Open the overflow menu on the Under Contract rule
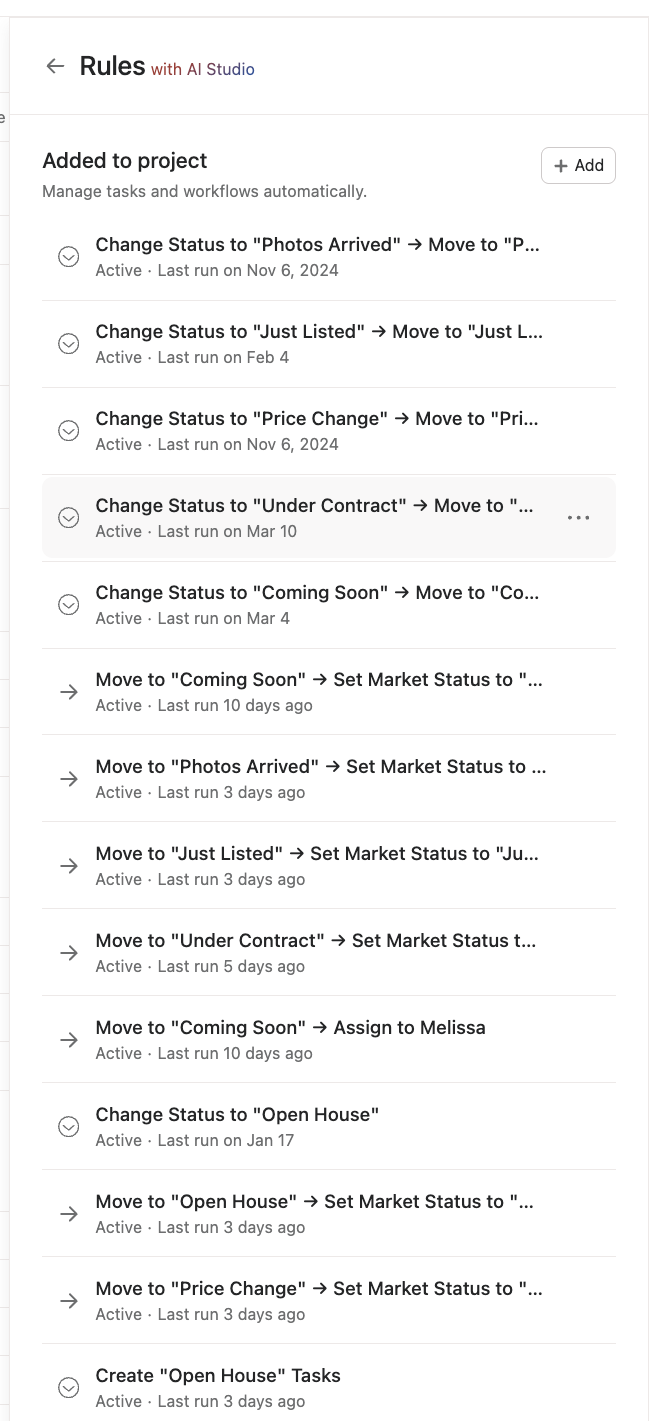Image resolution: width=649 pixels, height=1421 pixels. point(578,518)
